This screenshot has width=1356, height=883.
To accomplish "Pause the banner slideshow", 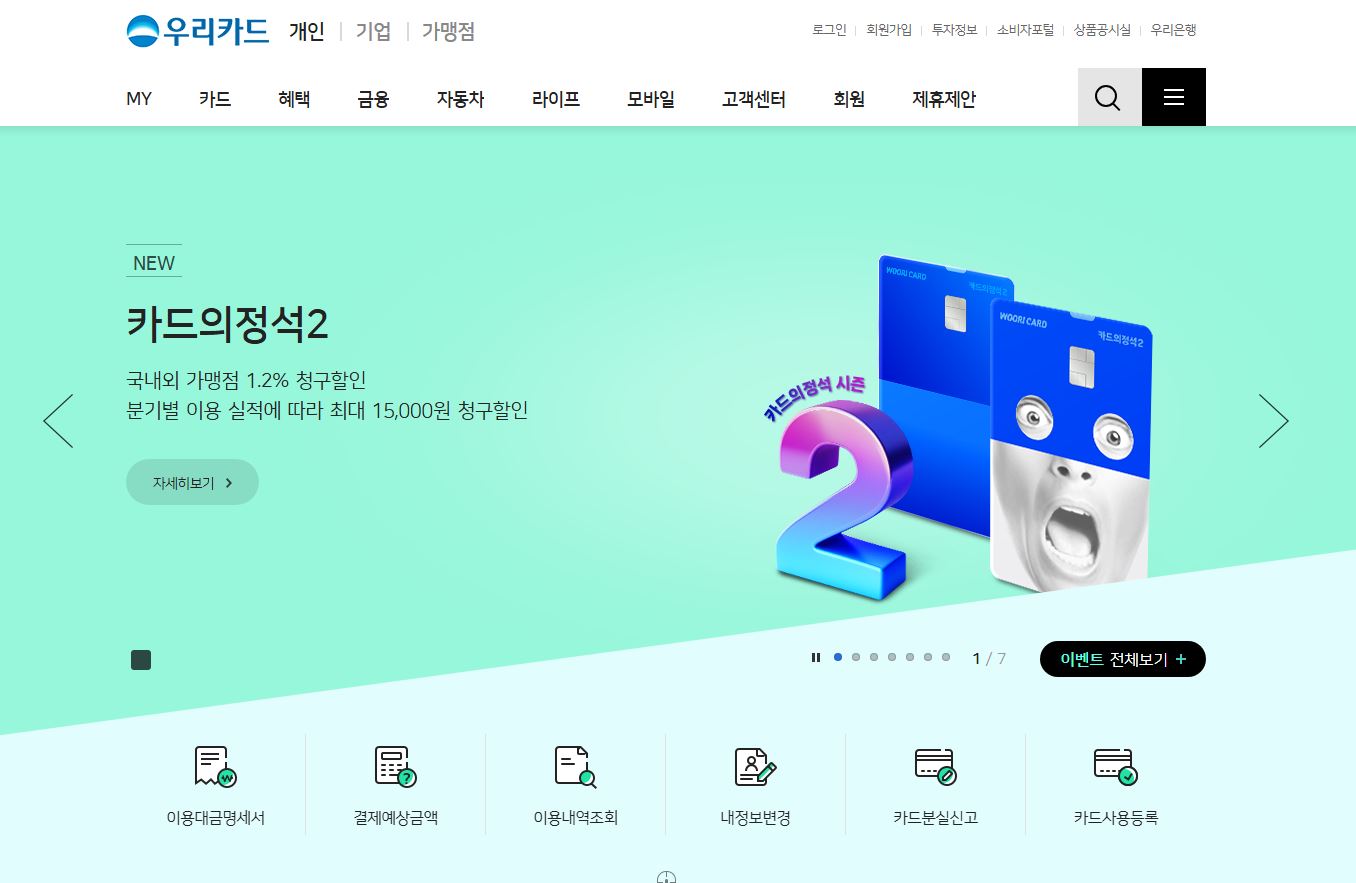I will [816, 657].
